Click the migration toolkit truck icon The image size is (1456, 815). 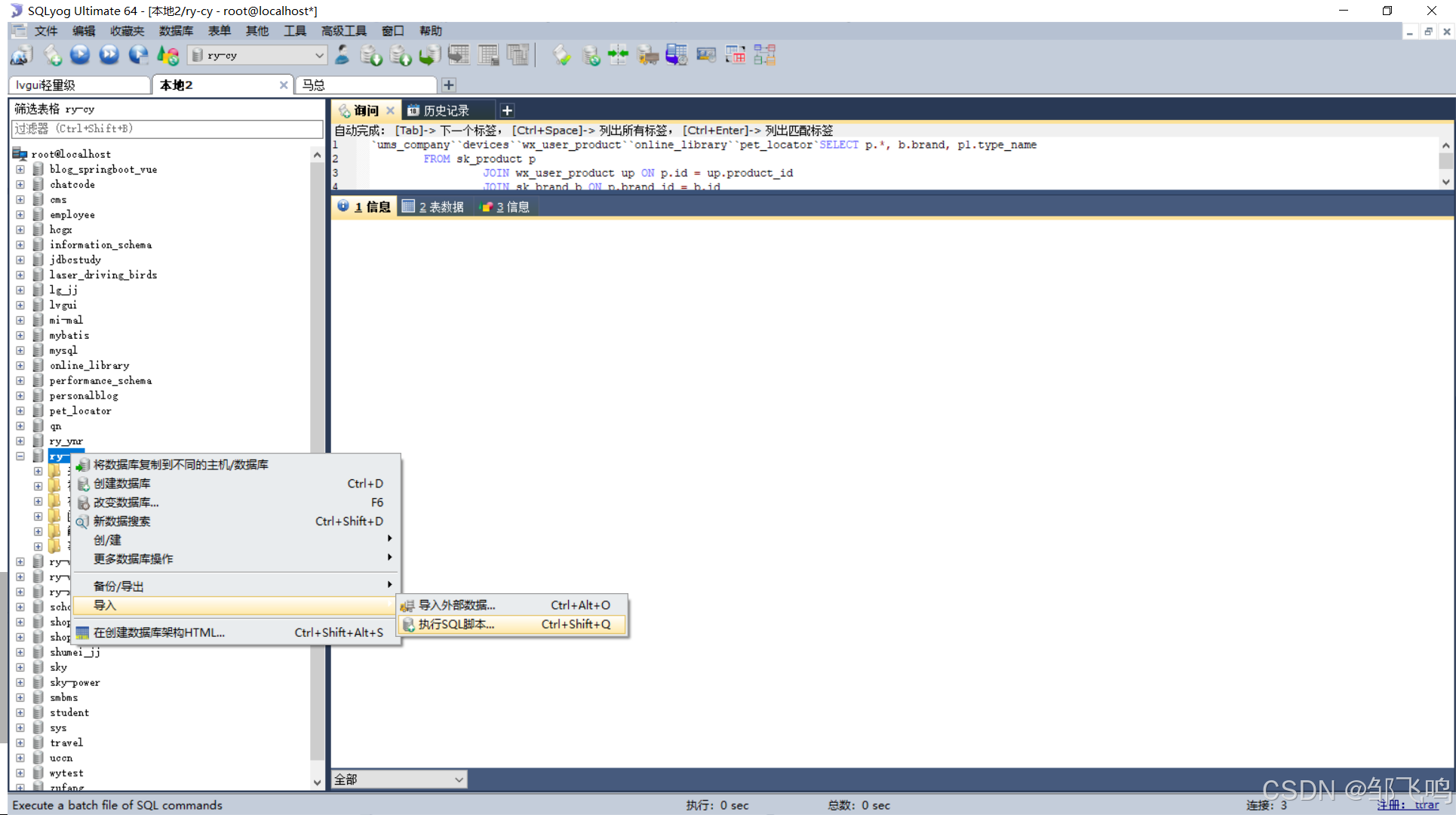coord(647,55)
